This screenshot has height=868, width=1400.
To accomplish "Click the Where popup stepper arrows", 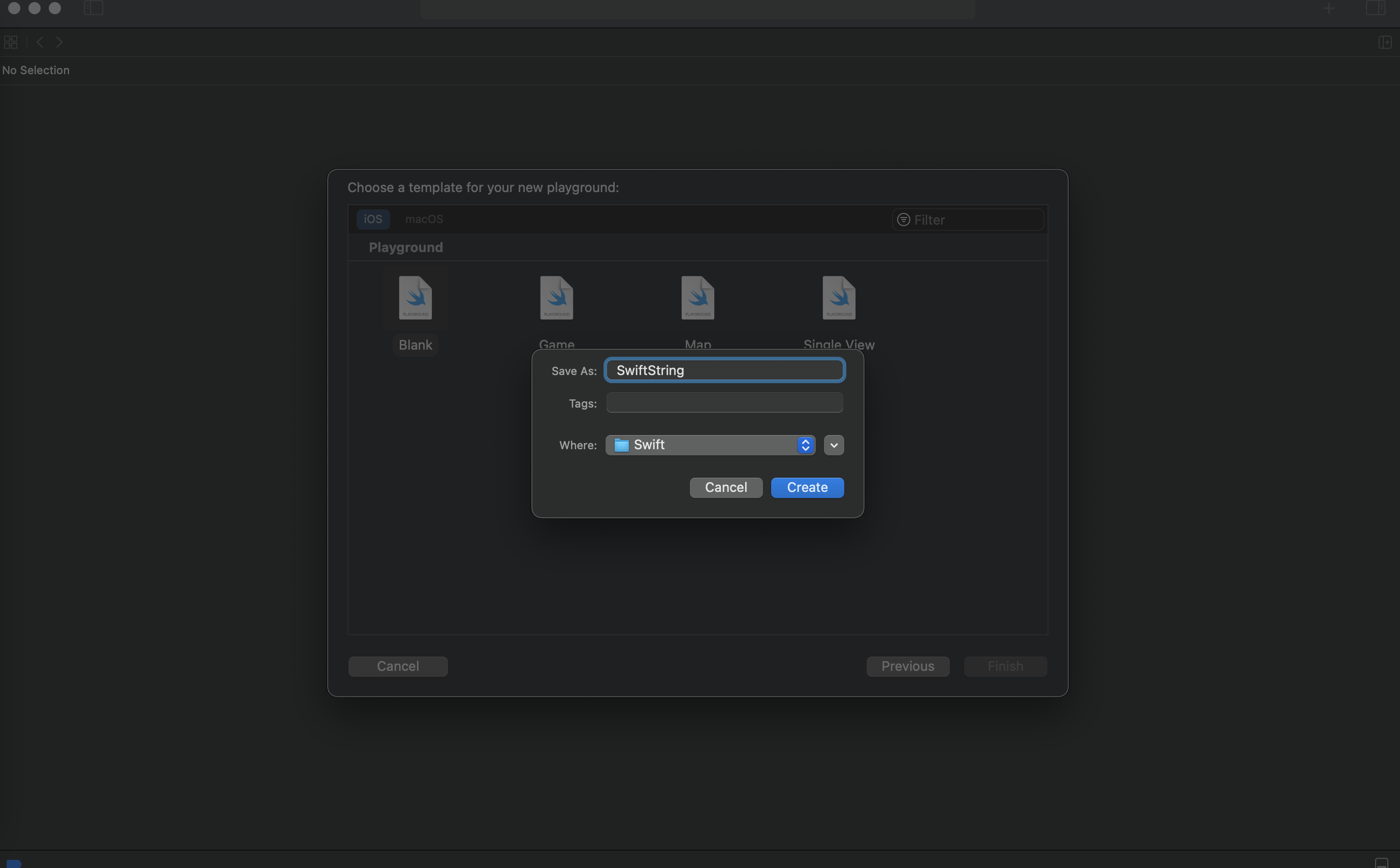I will pyautogui.click(x=805, y=446).
